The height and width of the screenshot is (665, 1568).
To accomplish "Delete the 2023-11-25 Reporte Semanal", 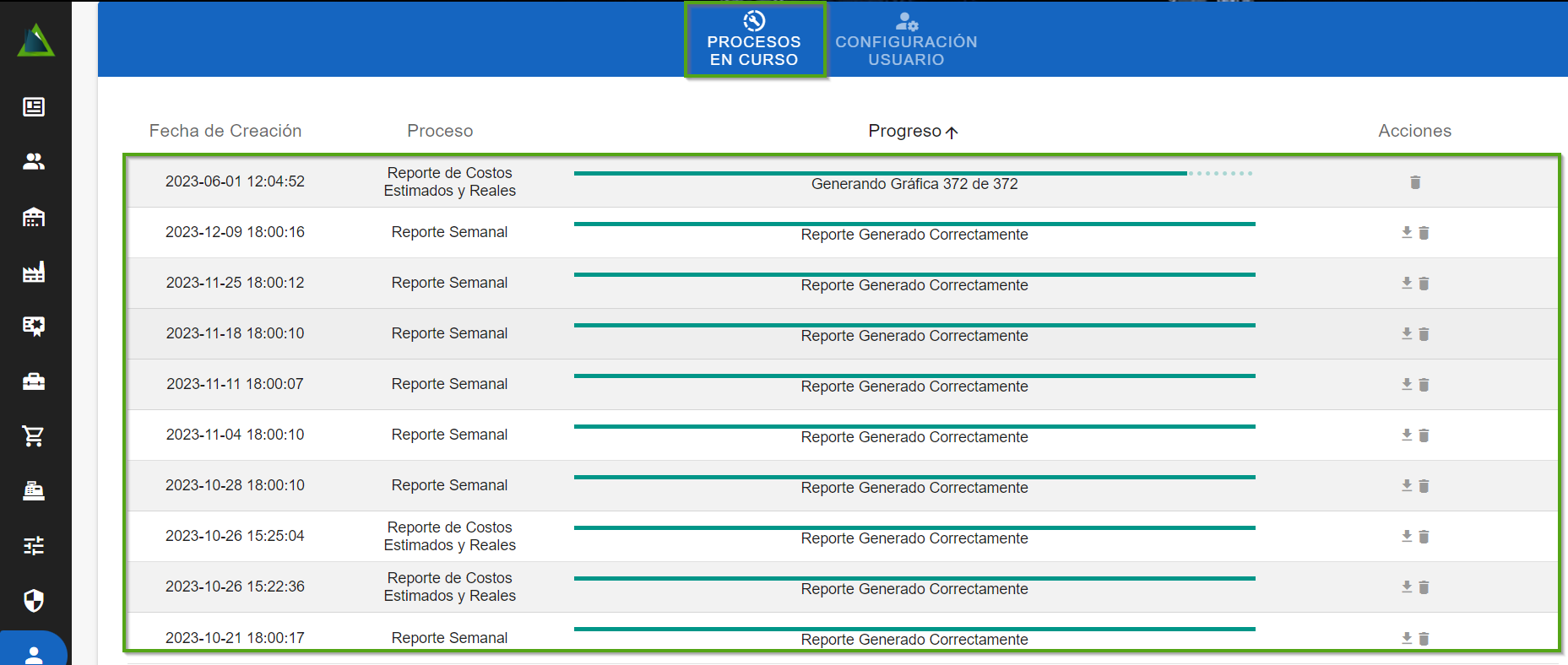I will coord(1424,284).
